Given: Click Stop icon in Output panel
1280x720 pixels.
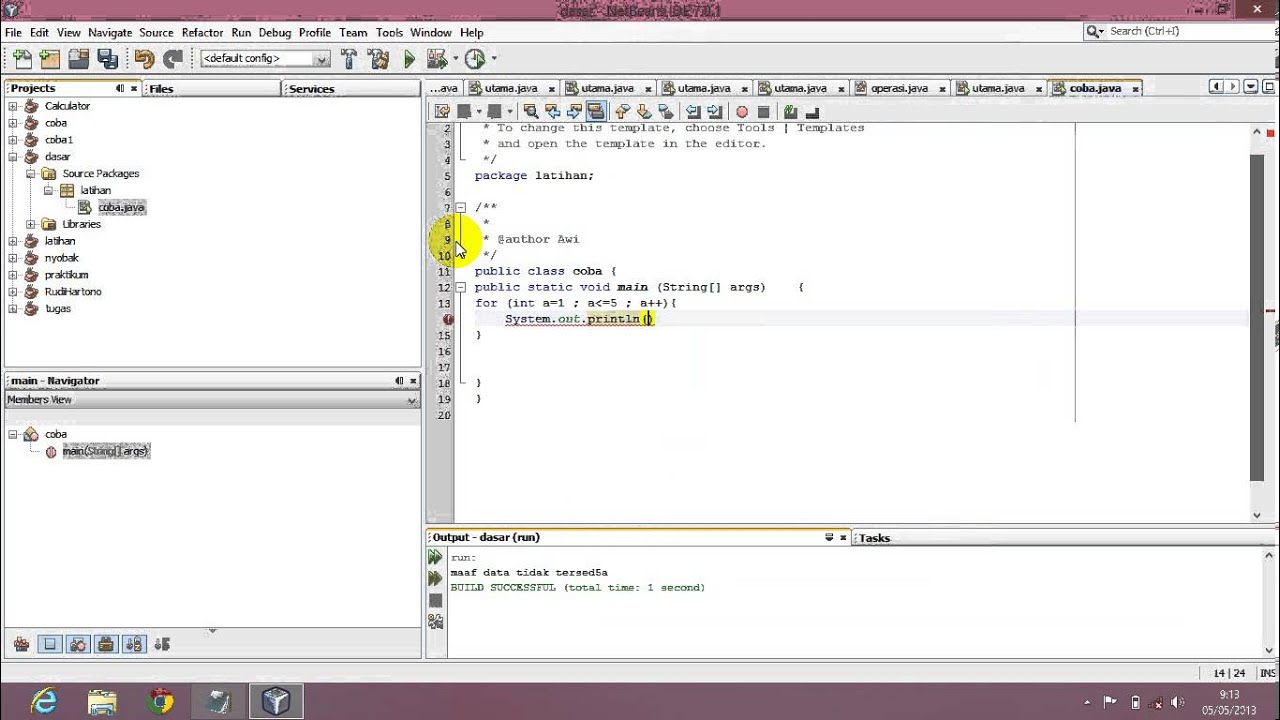Looking at the screenshot, I should [435, 600].
